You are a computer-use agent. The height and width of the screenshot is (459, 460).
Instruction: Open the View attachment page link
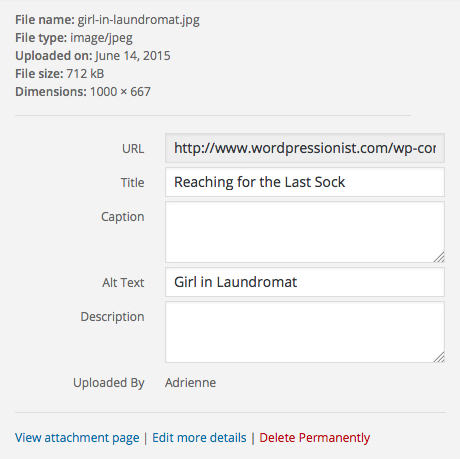coord(77,438)
